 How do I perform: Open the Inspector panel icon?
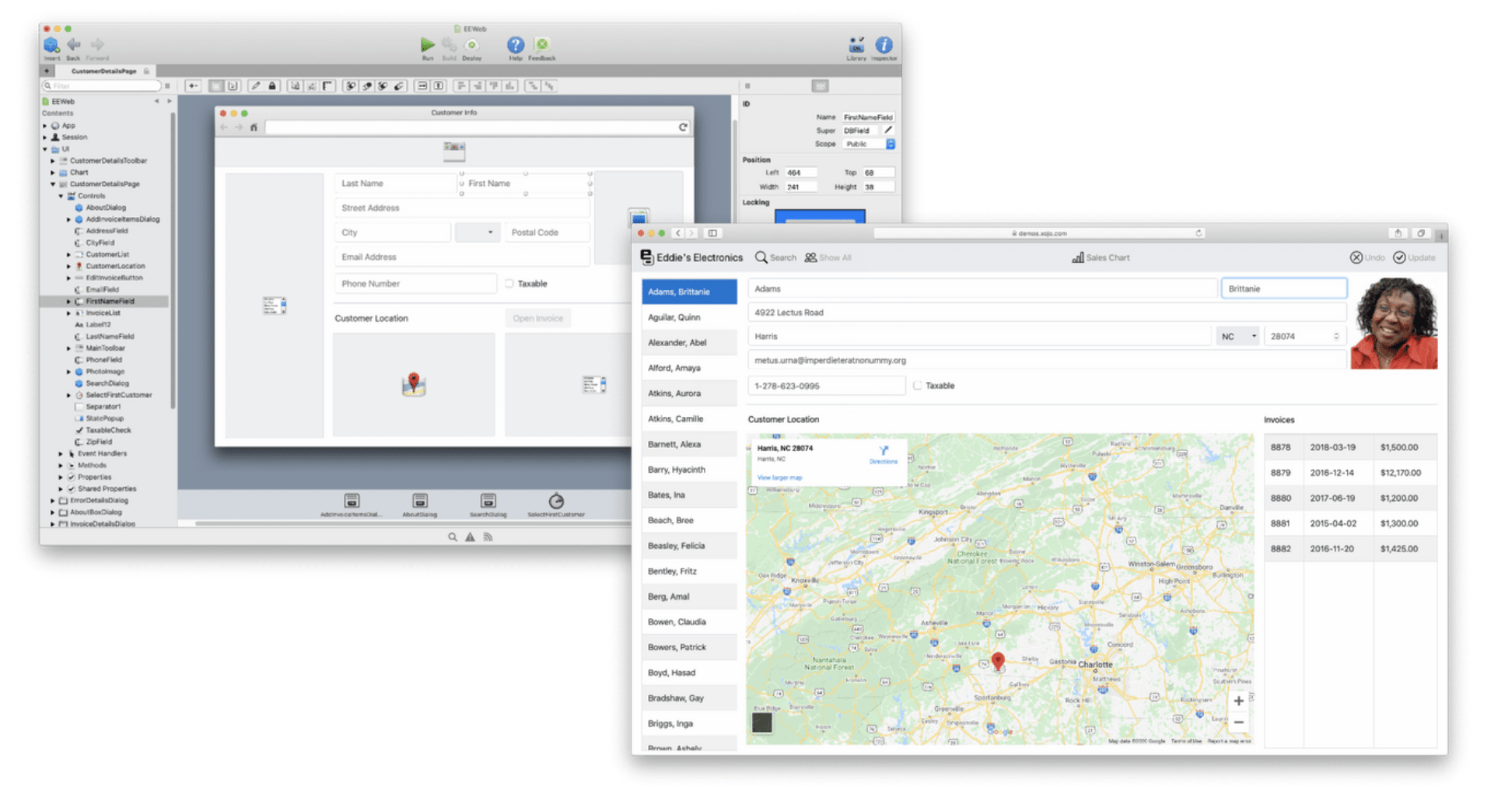(x=884, y=44)
